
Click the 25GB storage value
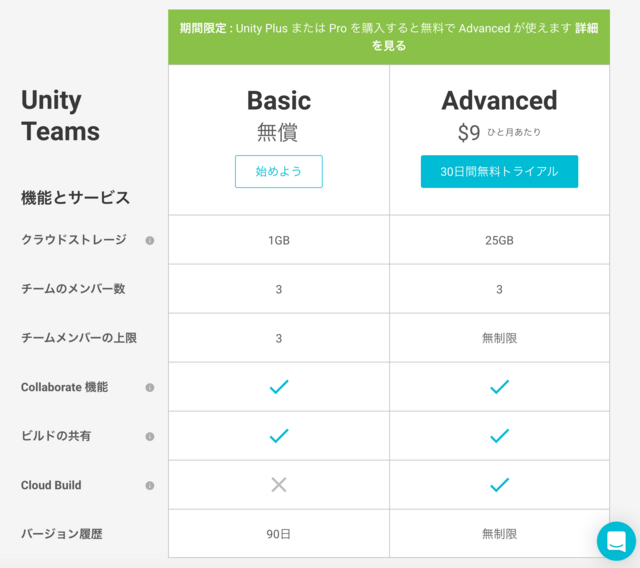(x=499, y=240)
